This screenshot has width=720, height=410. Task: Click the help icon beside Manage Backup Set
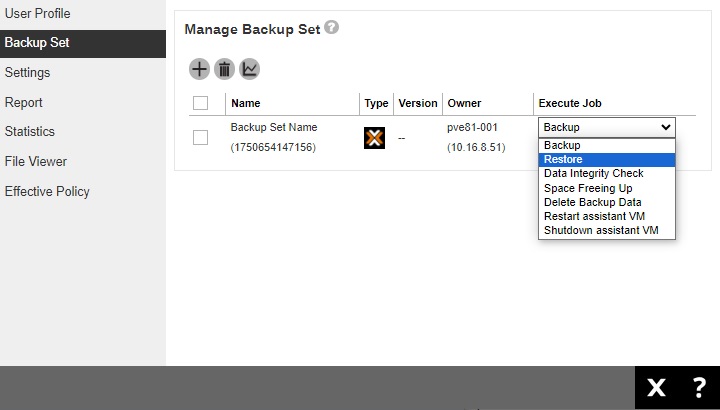click(332, 28)
